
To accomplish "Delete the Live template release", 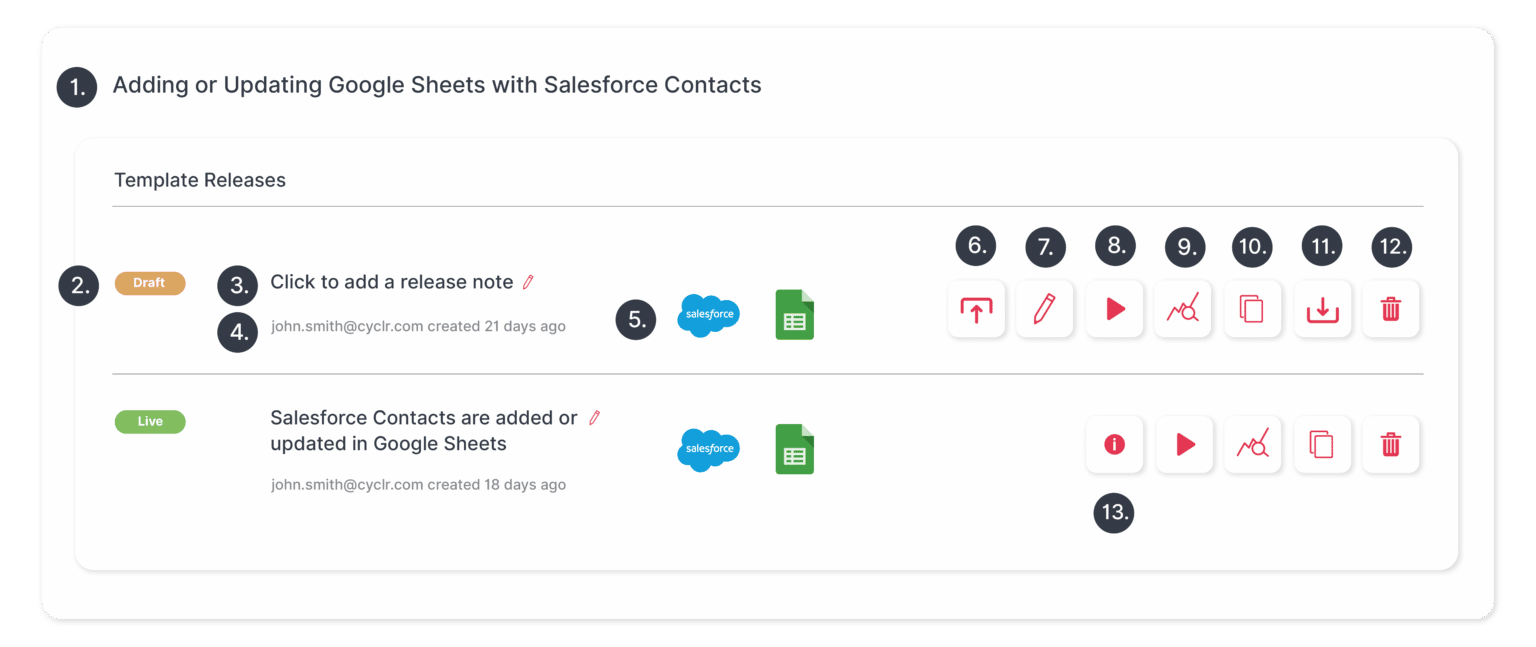I will 1391,444.
